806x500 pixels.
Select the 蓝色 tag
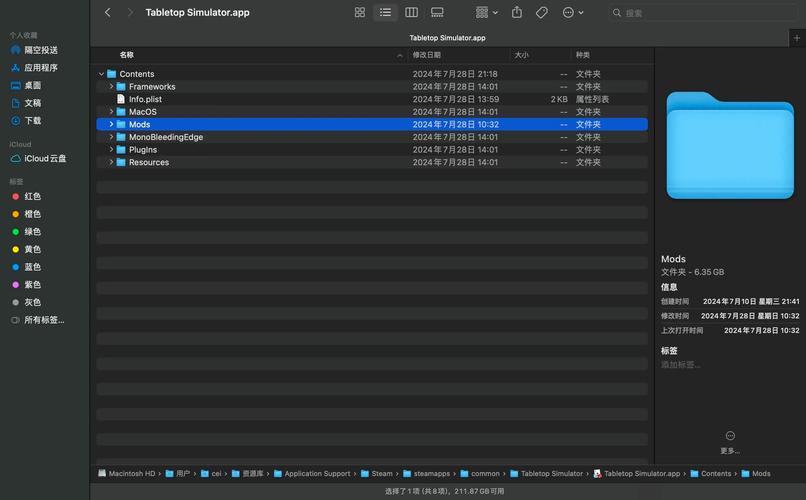(26, 267)
